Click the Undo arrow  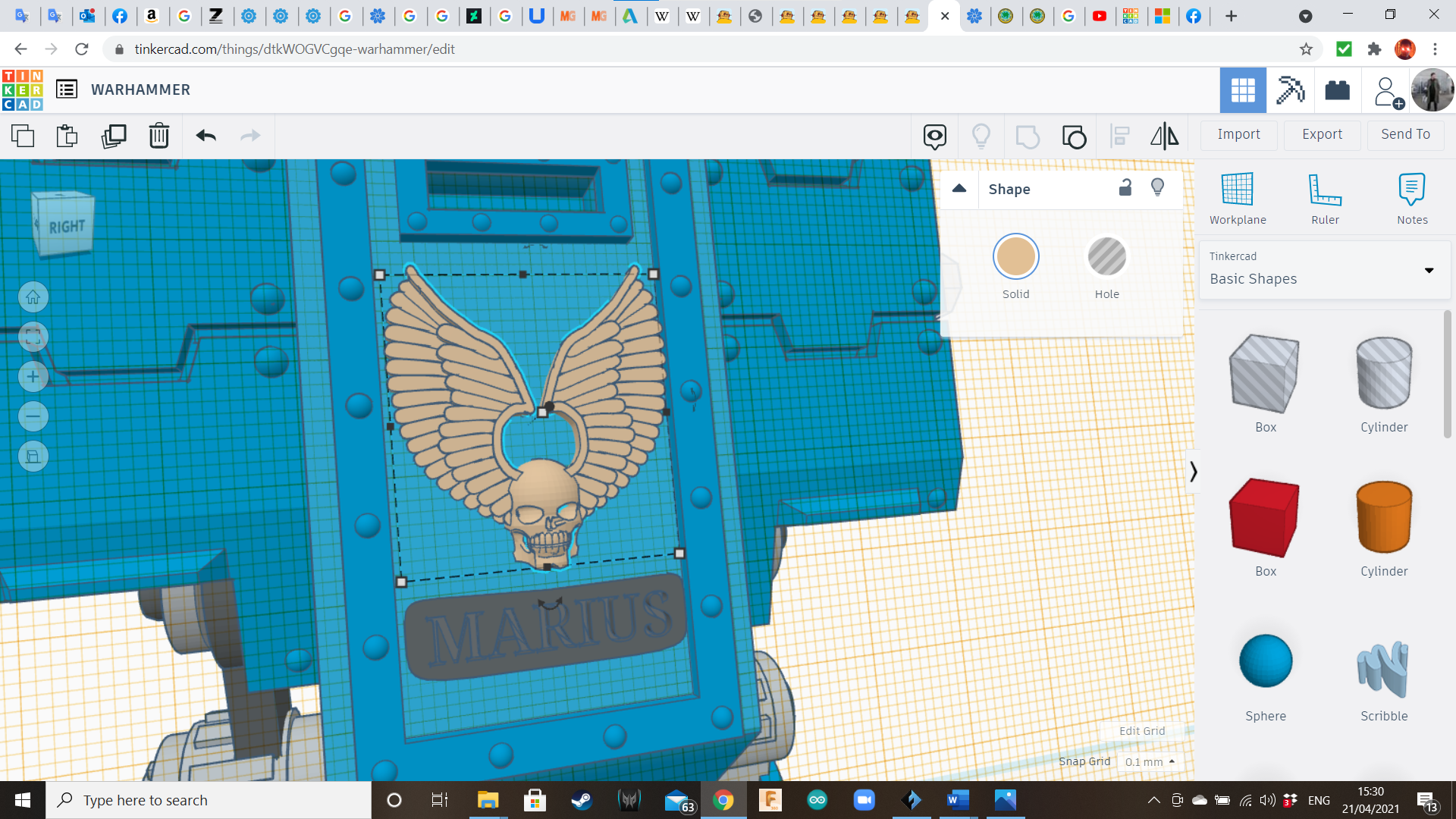click(206, 136)
